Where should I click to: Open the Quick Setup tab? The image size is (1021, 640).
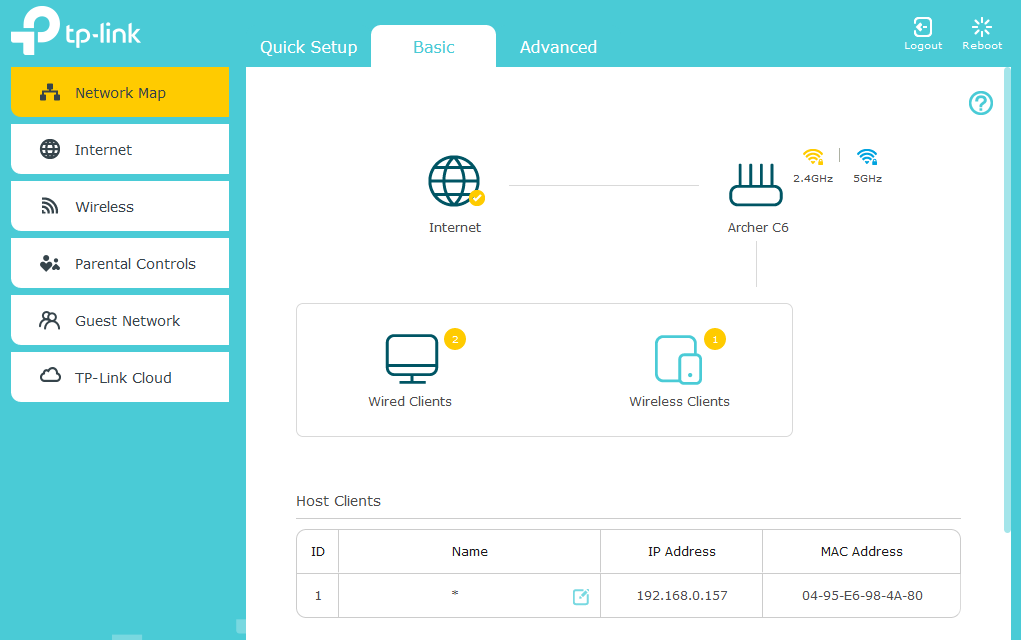[x=309, y=47]
